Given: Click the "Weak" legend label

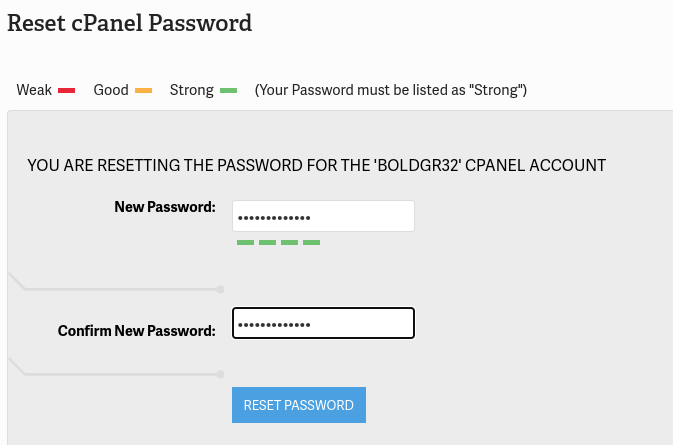Looking at the screenshot, I should pos(34,90).
